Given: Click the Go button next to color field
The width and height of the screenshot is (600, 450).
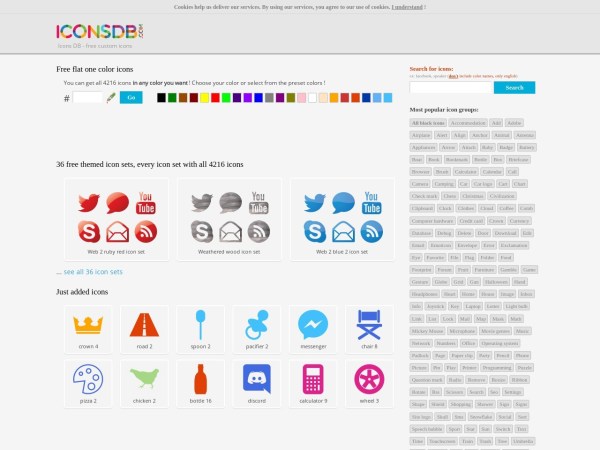Looking at the screenshot, I should (x=131, y=98).
